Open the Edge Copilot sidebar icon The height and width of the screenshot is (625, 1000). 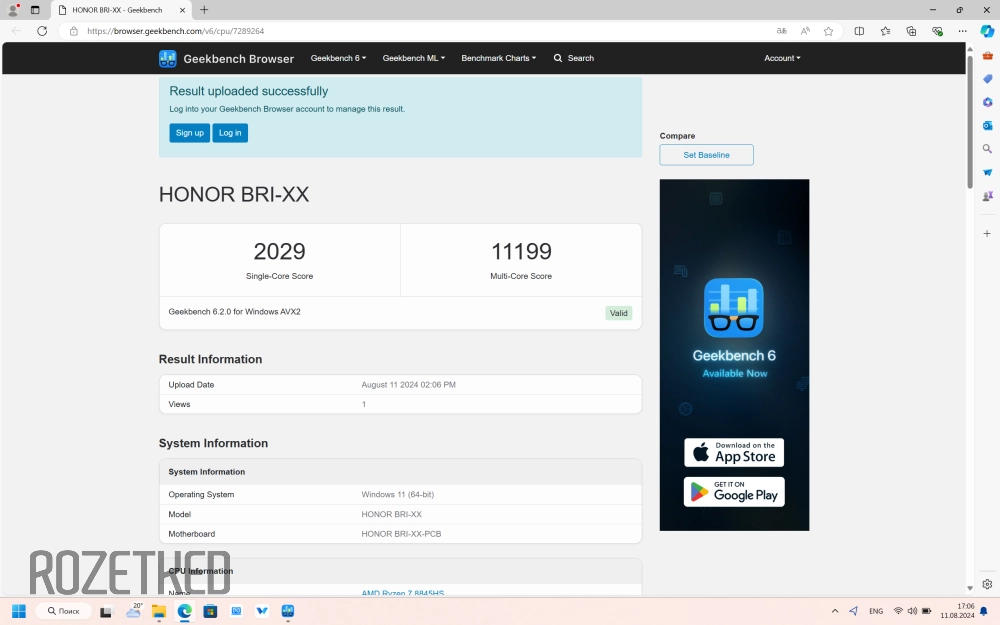(986, 31)
